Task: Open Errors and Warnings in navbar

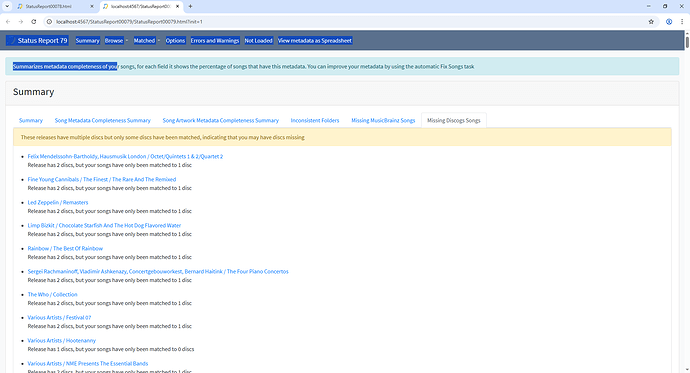Action: click(x=215, y=40)
